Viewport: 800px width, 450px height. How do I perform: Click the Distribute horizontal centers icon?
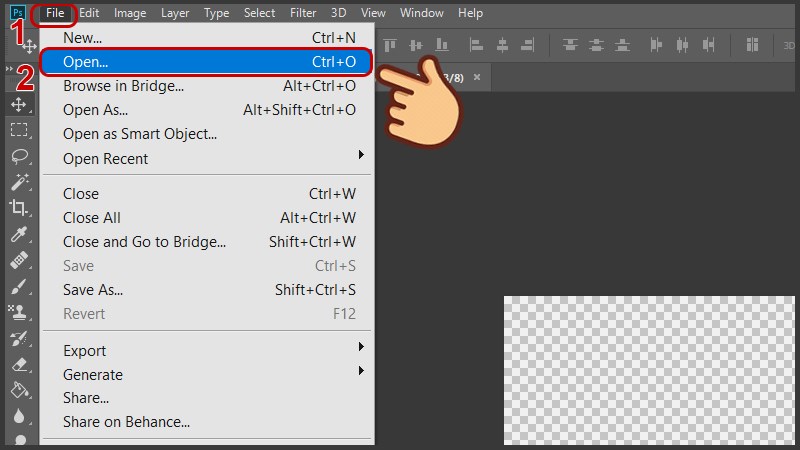point(682,45)
